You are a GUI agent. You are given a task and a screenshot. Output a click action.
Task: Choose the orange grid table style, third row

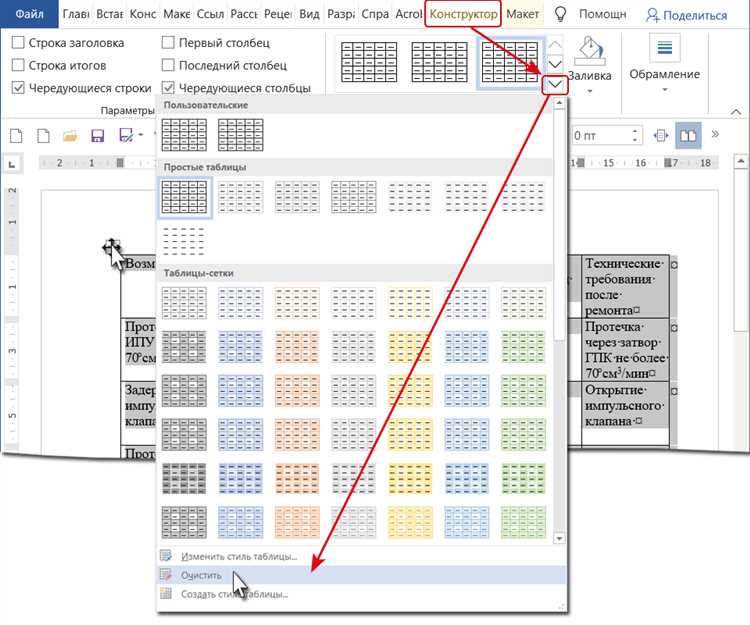[x=297, y=391]
